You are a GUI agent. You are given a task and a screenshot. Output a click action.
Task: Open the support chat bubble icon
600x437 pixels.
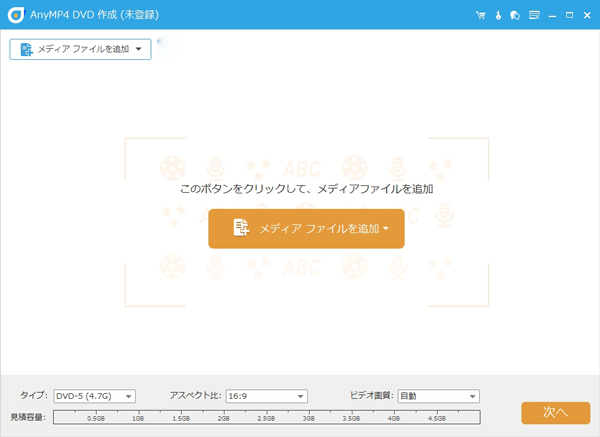(x=515, y=15)
